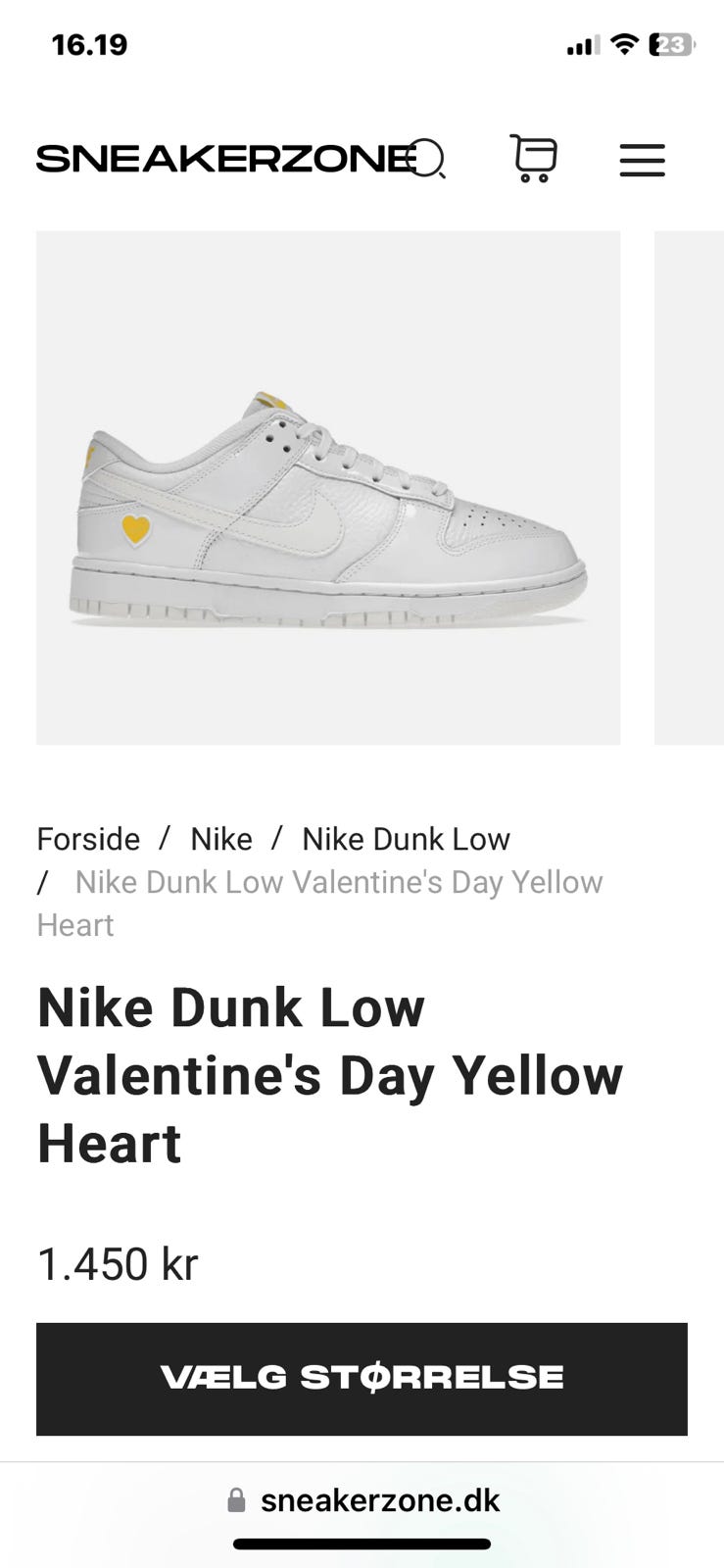The height and width of the screenshot is (1568, 724).
Task: Tap the Wi-Fi status icon
Action: [624, 44]
